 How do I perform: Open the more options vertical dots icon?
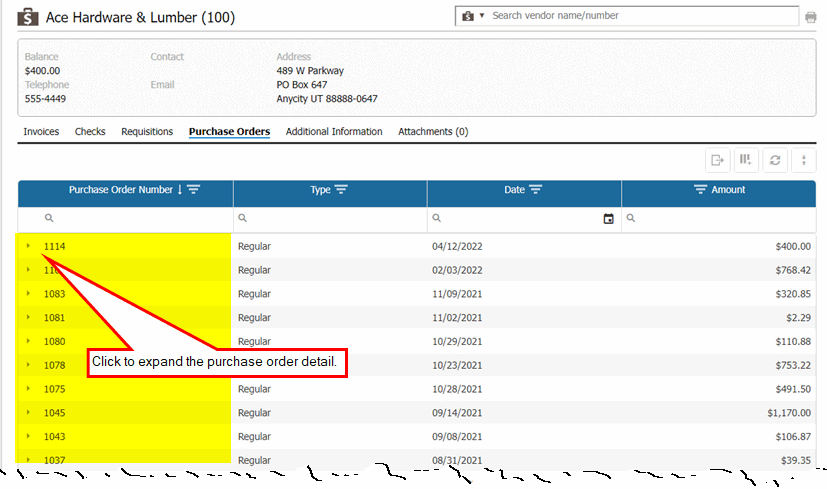[804, 160]
